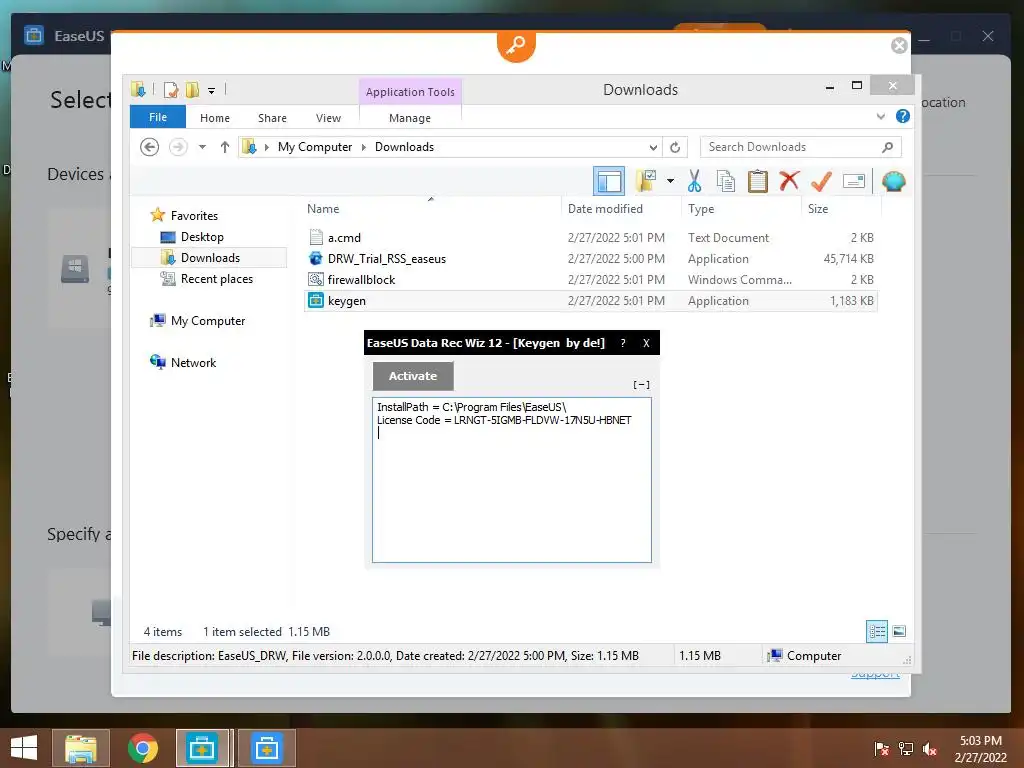Image resolution: width=1024 pixels, height=768 pixels.
Task: Expand breadcrumb arrow before My Computer
Action: (266, 147)
